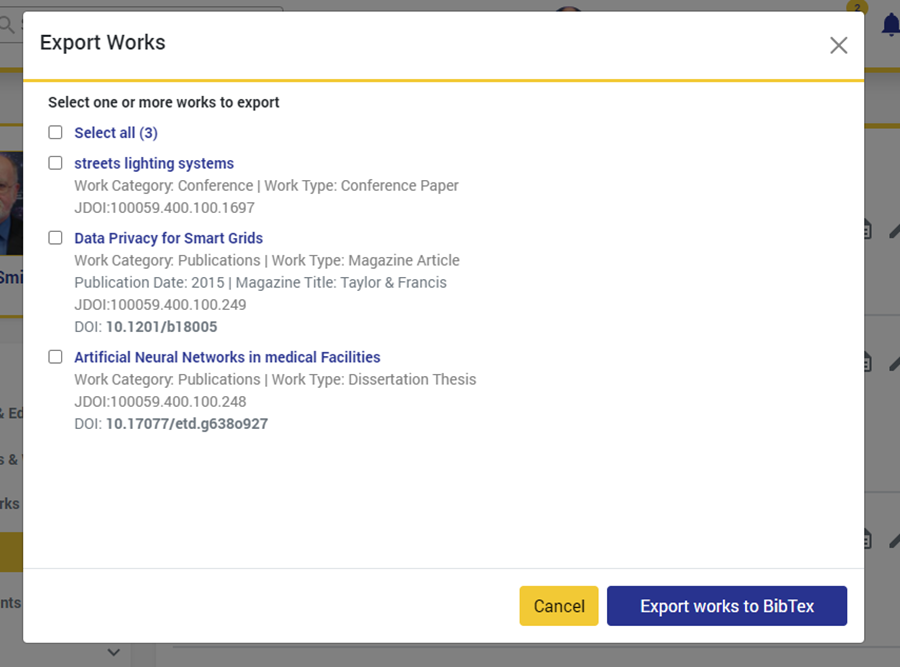Check Artificial Neural Networks work checkbox

[x=56, y=357]
